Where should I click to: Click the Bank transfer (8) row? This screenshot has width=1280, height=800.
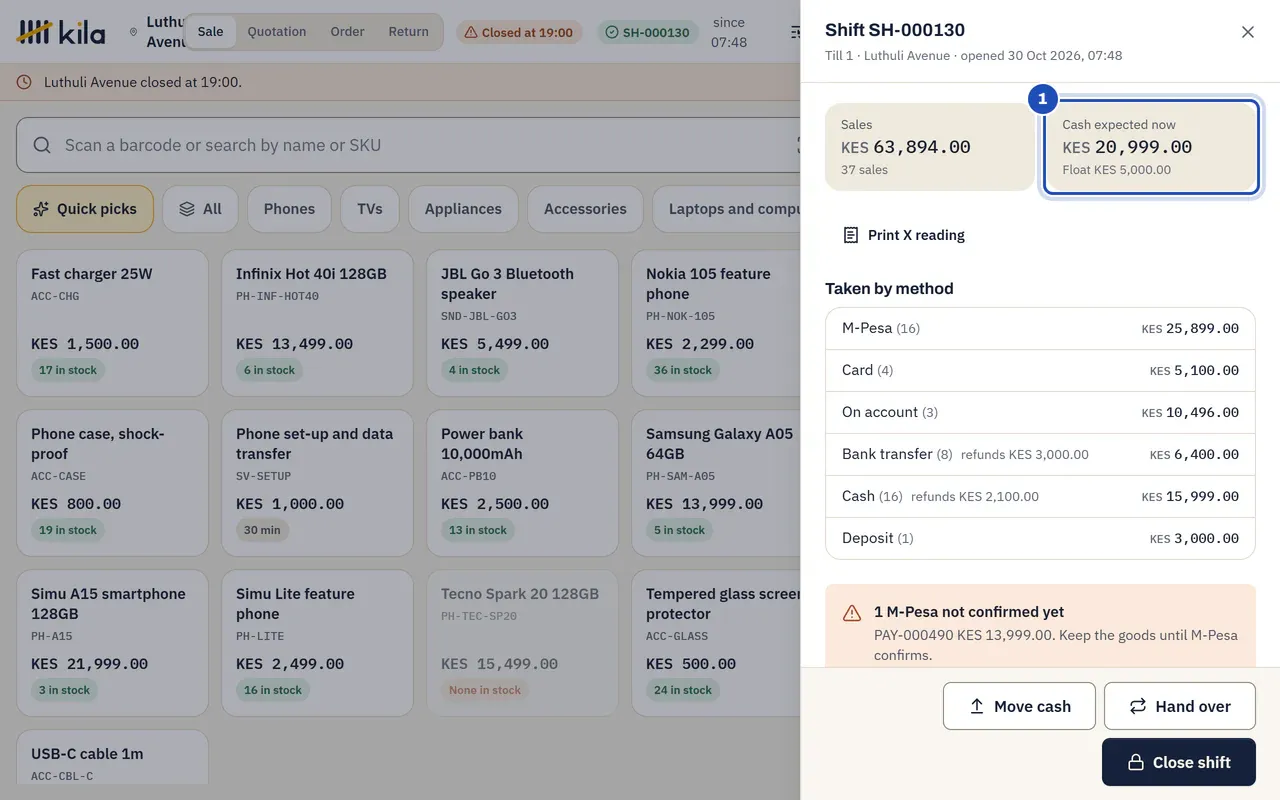[x=1040, y=454]
